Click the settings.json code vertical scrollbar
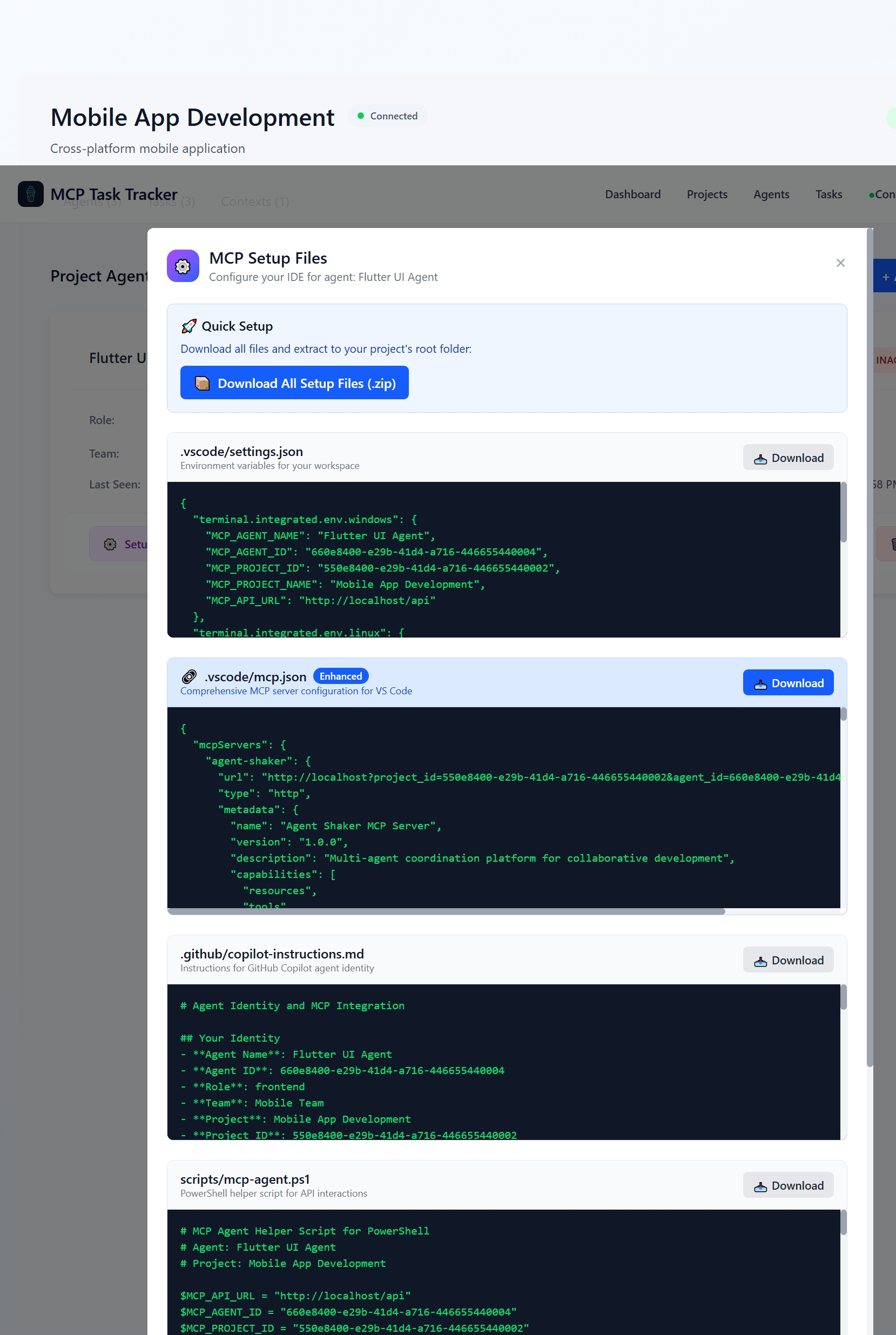This screenshot has width=896, height=1335. pos(844,512)
